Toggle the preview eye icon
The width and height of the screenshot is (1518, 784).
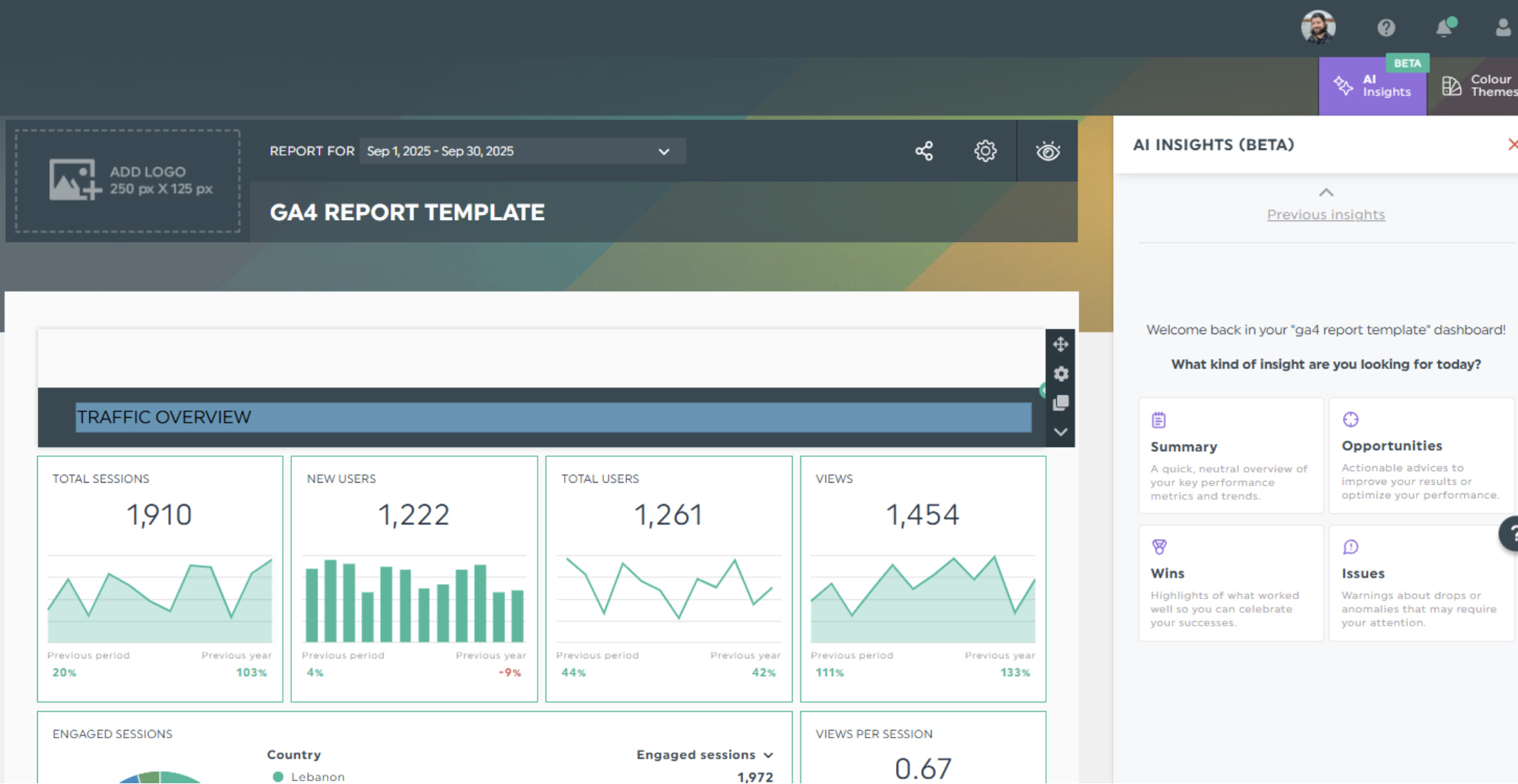point(1047,151)
